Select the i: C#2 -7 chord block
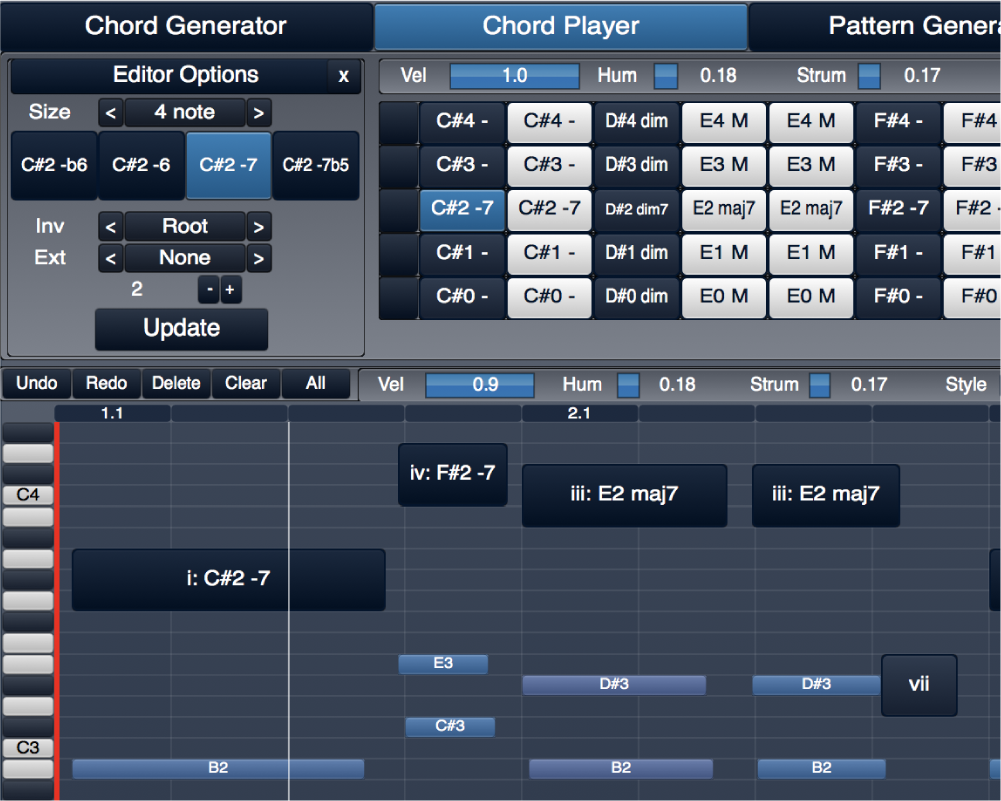The width and height of the screenshot is (1001, 801). 229,580
